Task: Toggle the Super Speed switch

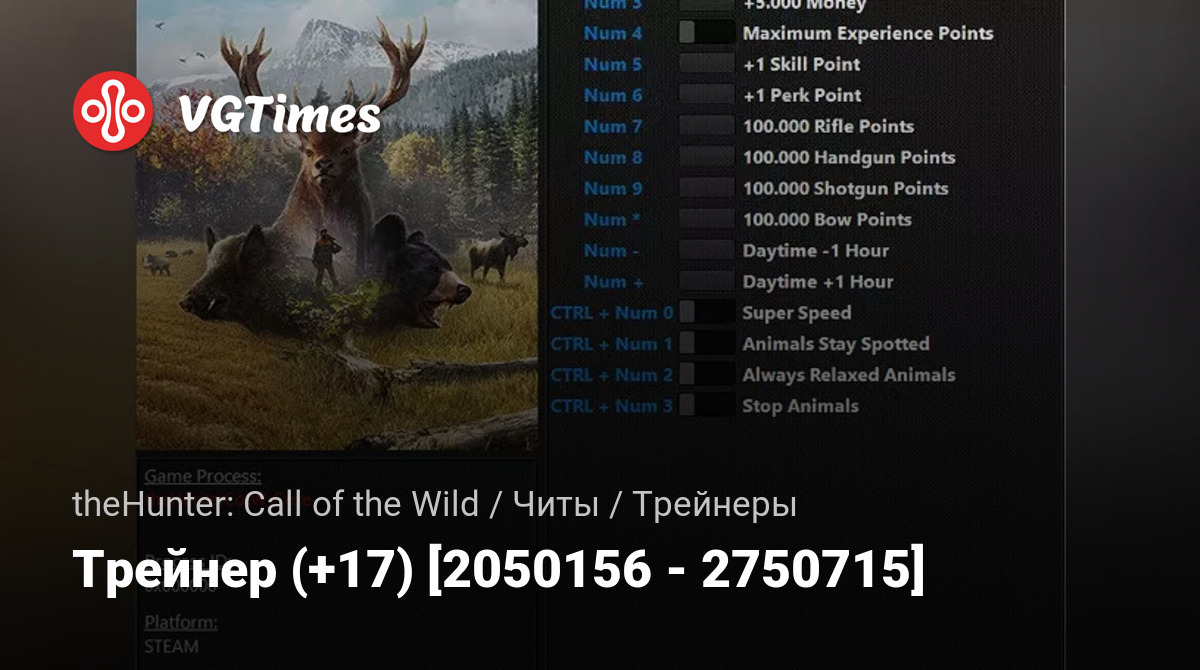Action: click(707, 313)
